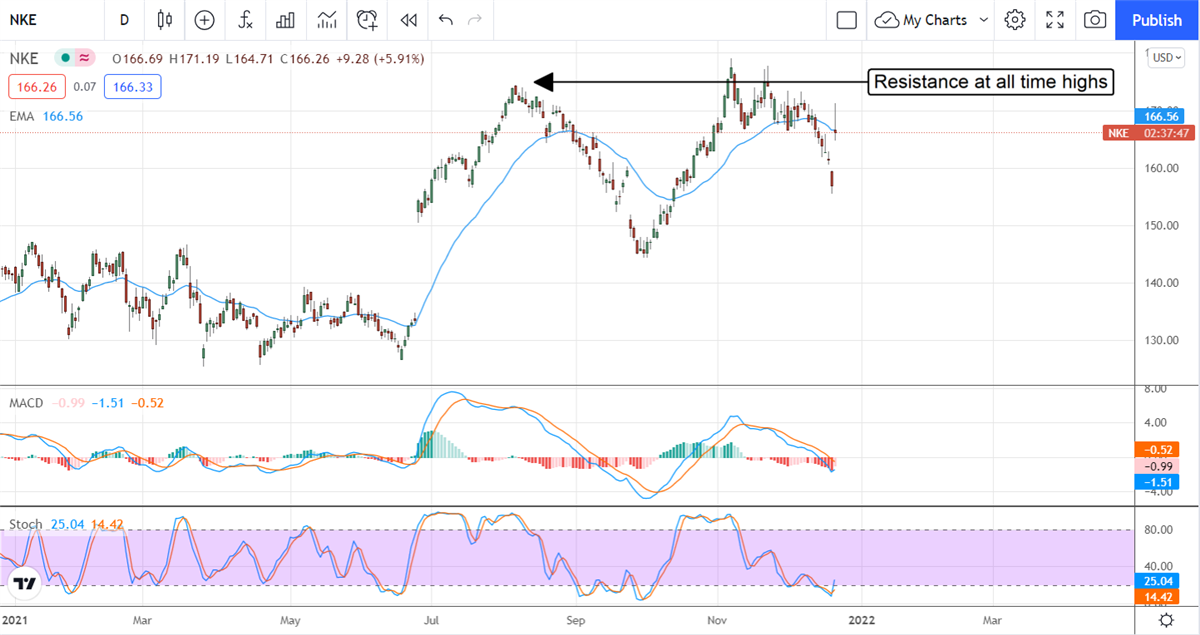Image resolution: width=1200 pixels, height=635 pixels.
Task: Click the 0.07 spread value
Action: [x=85, y=88]
